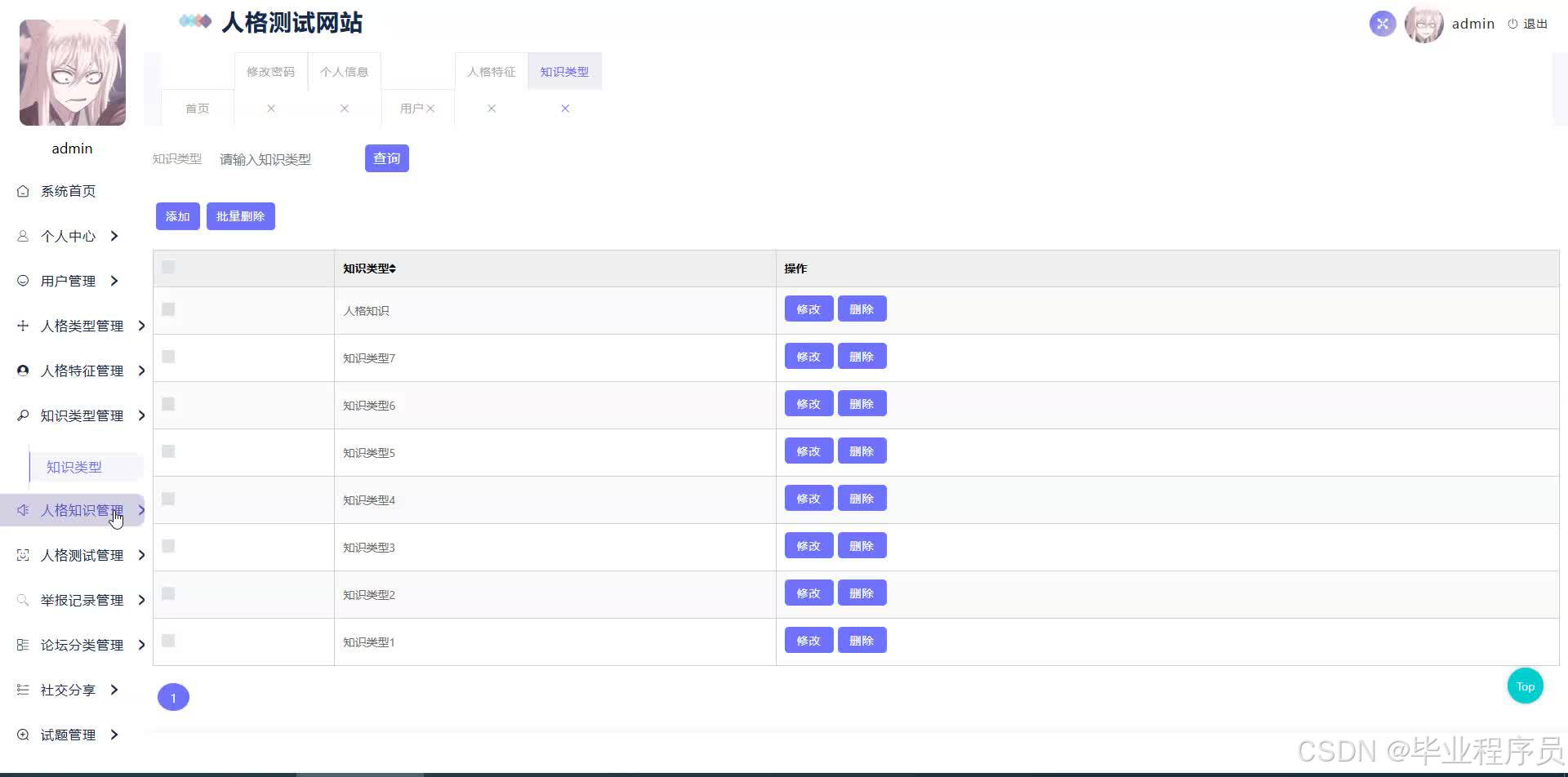This screenshot has width=1568, height=777.
Task: Click the key icon beside 知识类型管理
Action: coord(23,415)
